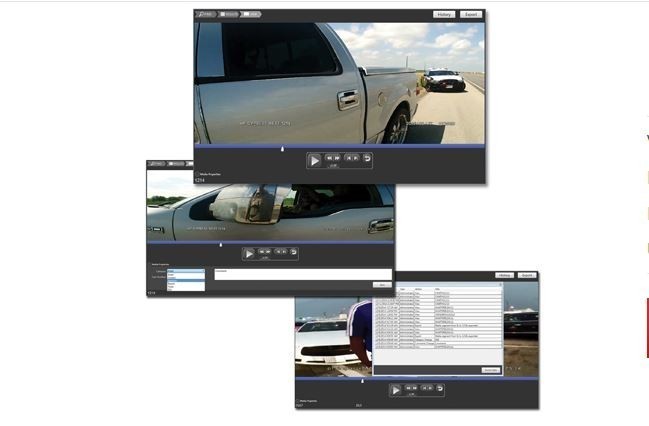Viewport: 649px width, 426px height.
Task: Step forward one frame in bottom player
Action: click(430, 388)
